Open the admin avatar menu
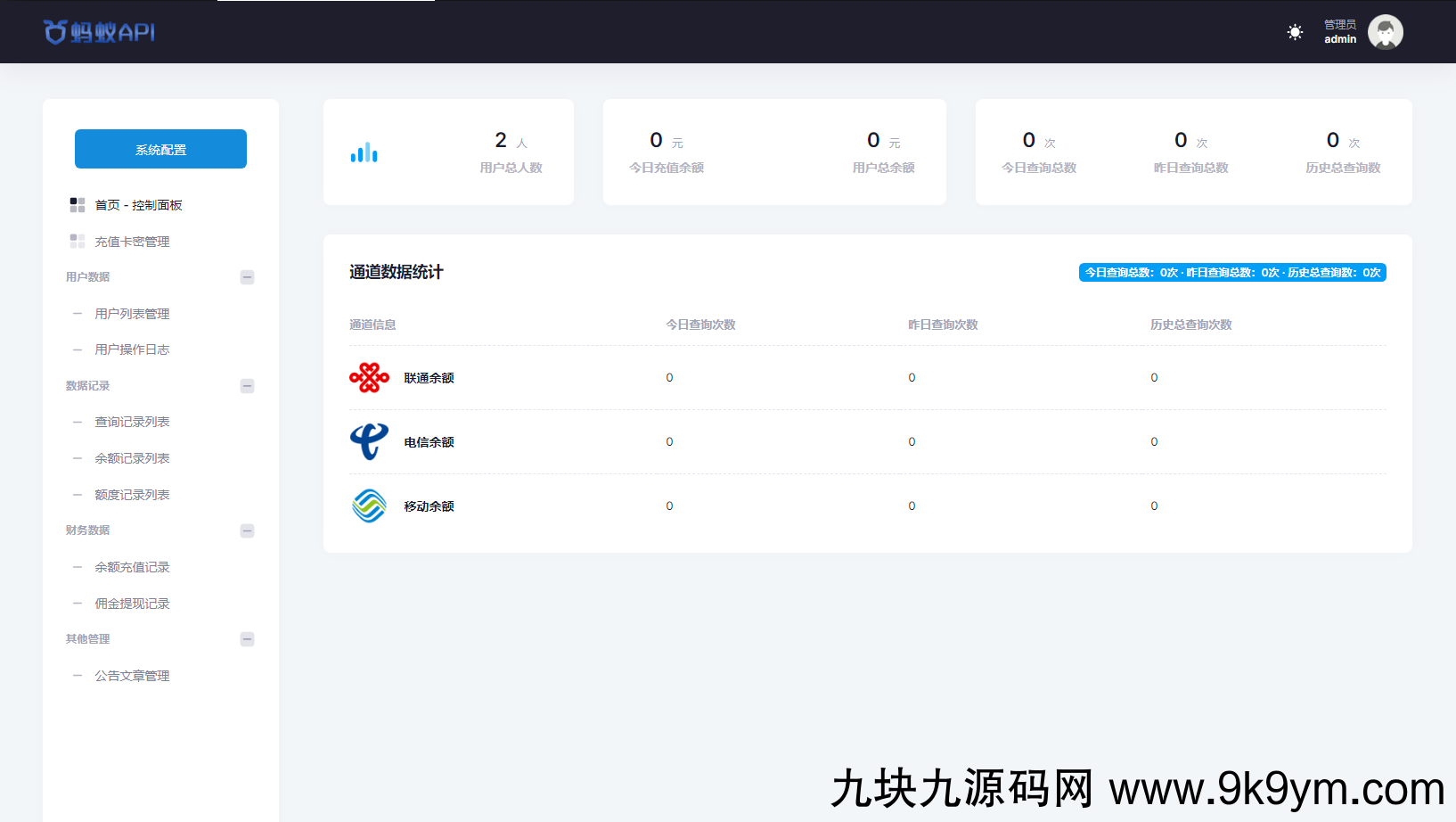Image resolution: width=1456 pixels, height=822 pixels. click(1385, 32)
